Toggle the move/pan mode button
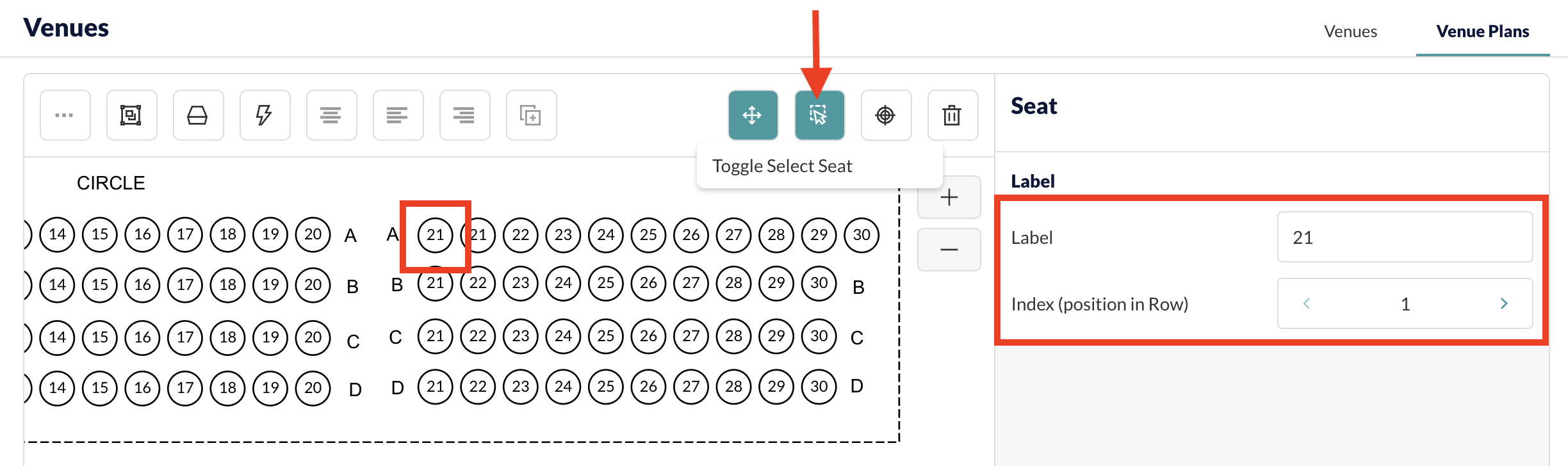The height and width of the screenshot is (466, 1568). (753, 115)
